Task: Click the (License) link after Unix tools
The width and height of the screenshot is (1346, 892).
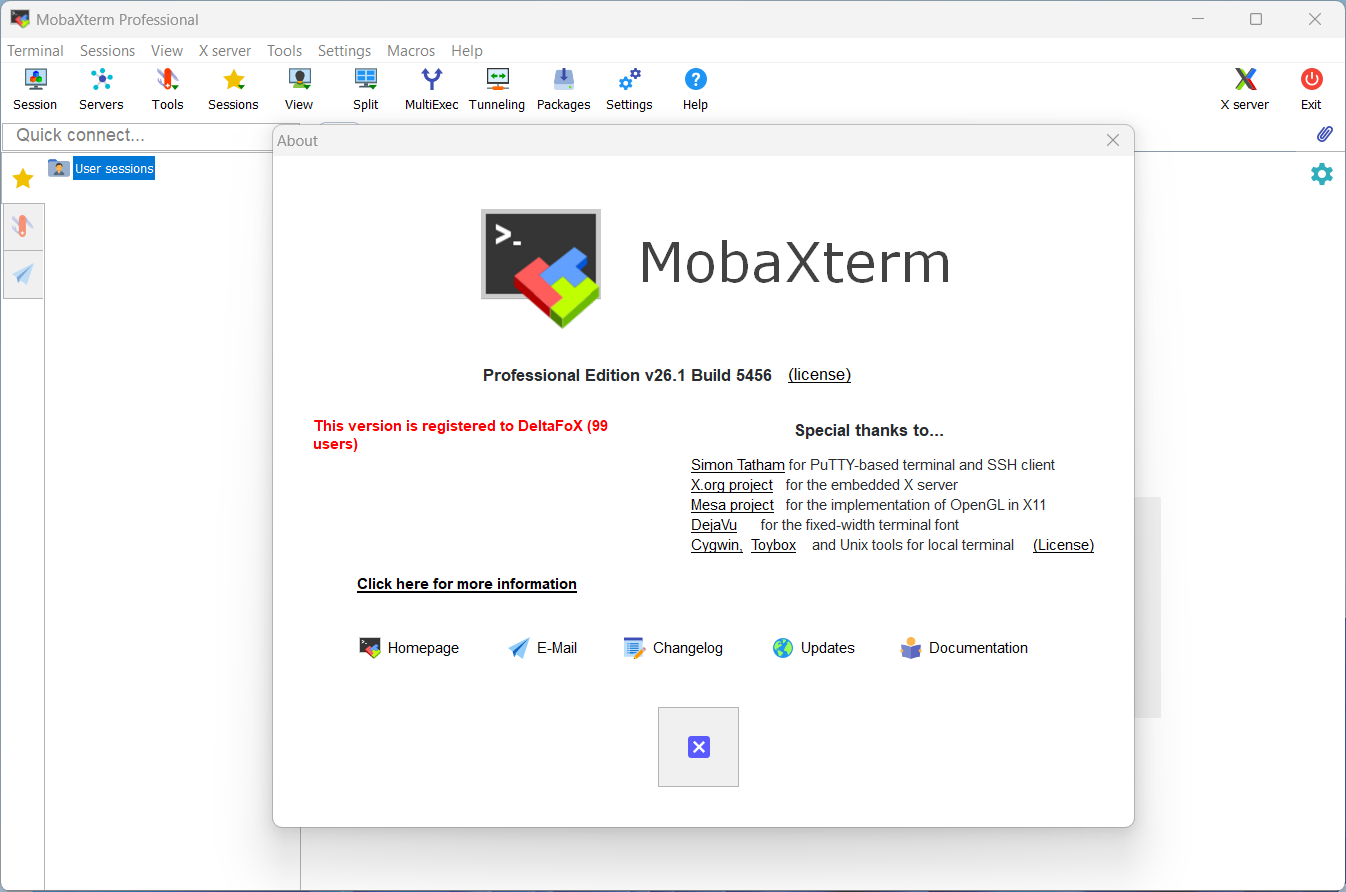Action: click(x=1063, y=545)
